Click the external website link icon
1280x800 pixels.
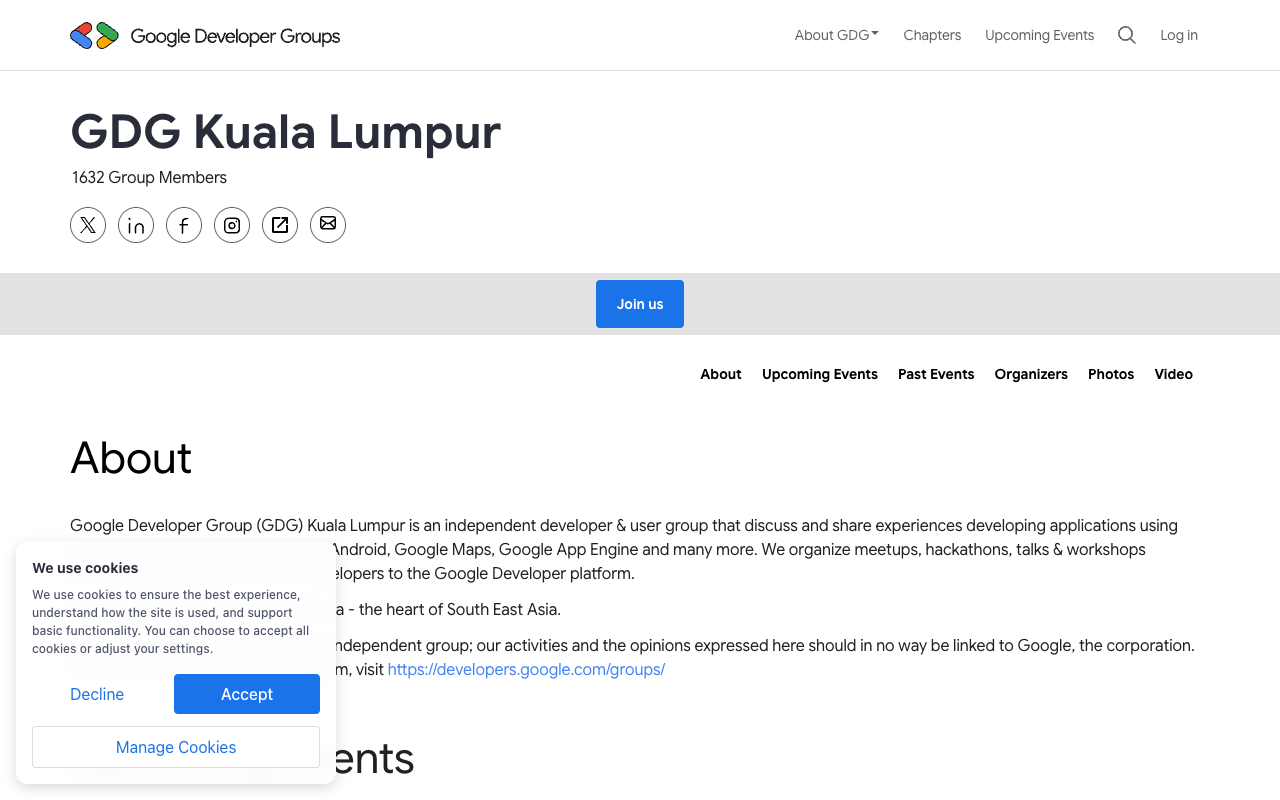tap(280, 225)
